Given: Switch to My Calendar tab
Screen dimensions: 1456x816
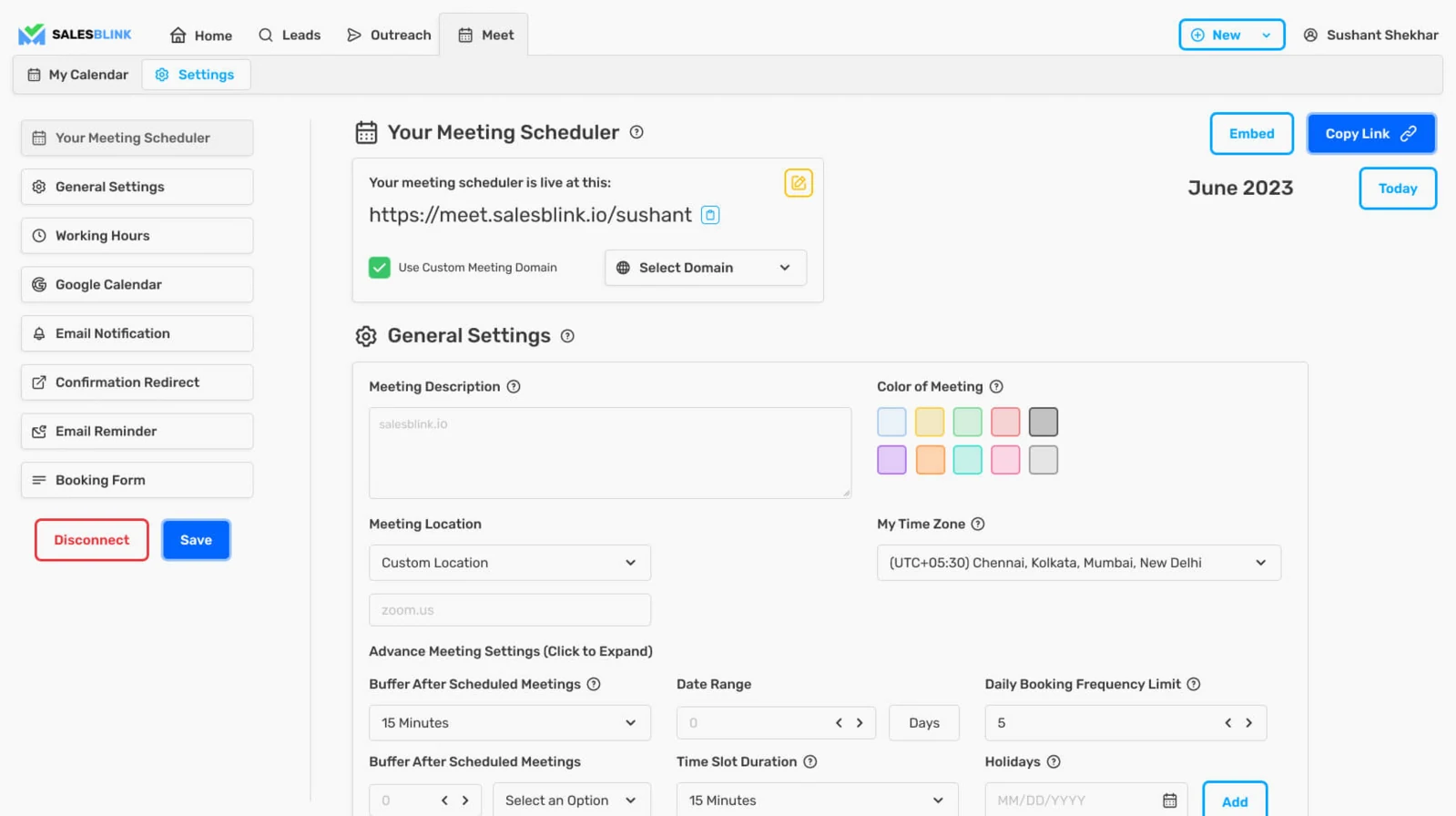Looking at the screenshot, I should pyautogui.click(x=77, y=75).
